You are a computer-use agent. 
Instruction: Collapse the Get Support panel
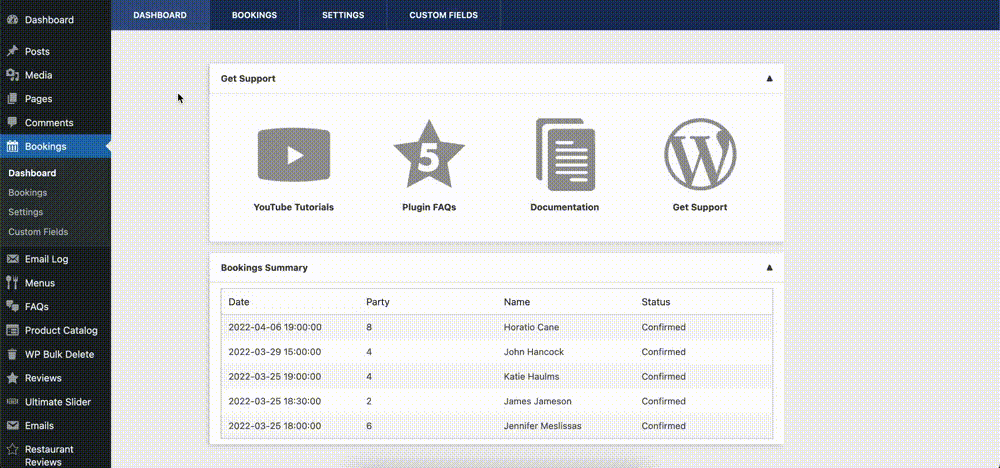[x=769, y=78]
